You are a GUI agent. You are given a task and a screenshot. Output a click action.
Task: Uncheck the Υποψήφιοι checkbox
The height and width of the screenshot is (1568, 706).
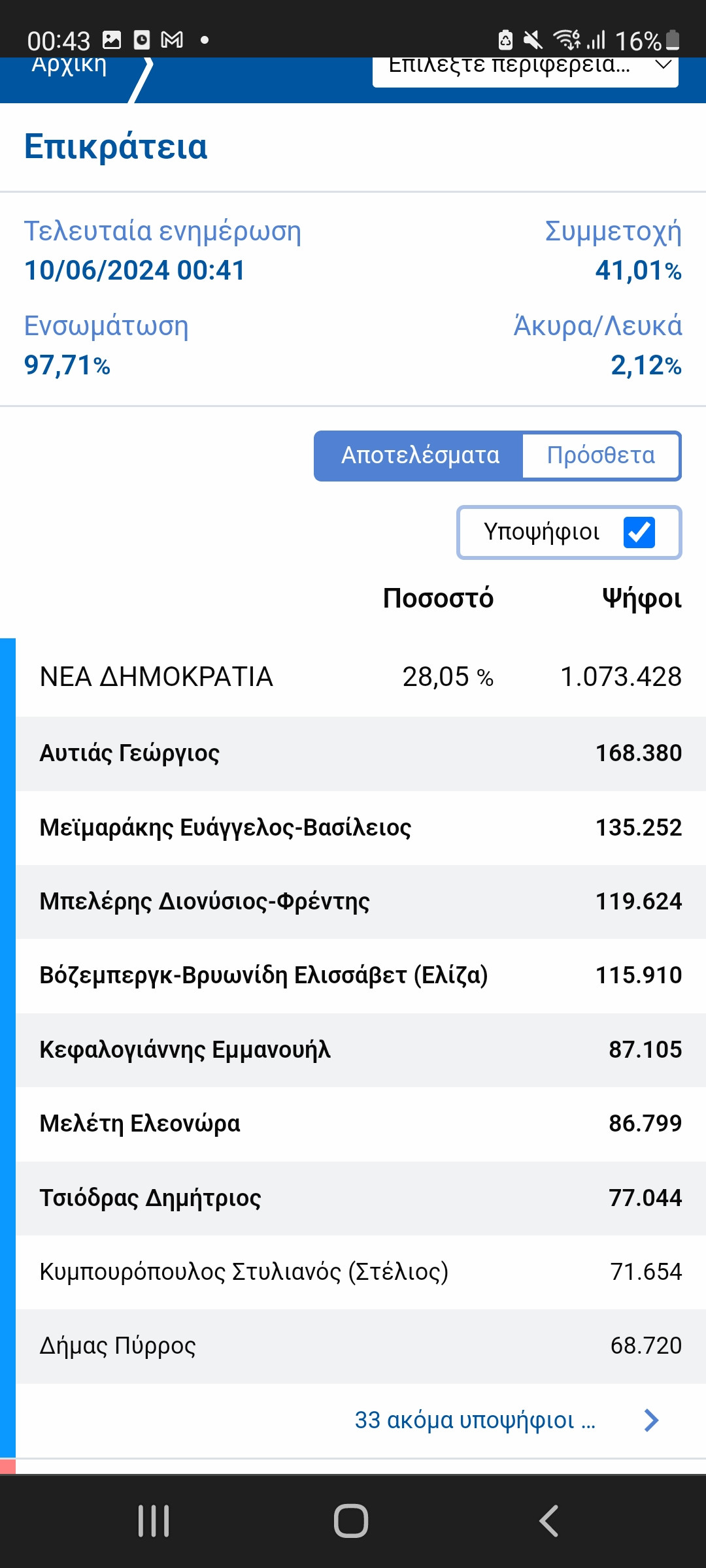pos(639,532)
